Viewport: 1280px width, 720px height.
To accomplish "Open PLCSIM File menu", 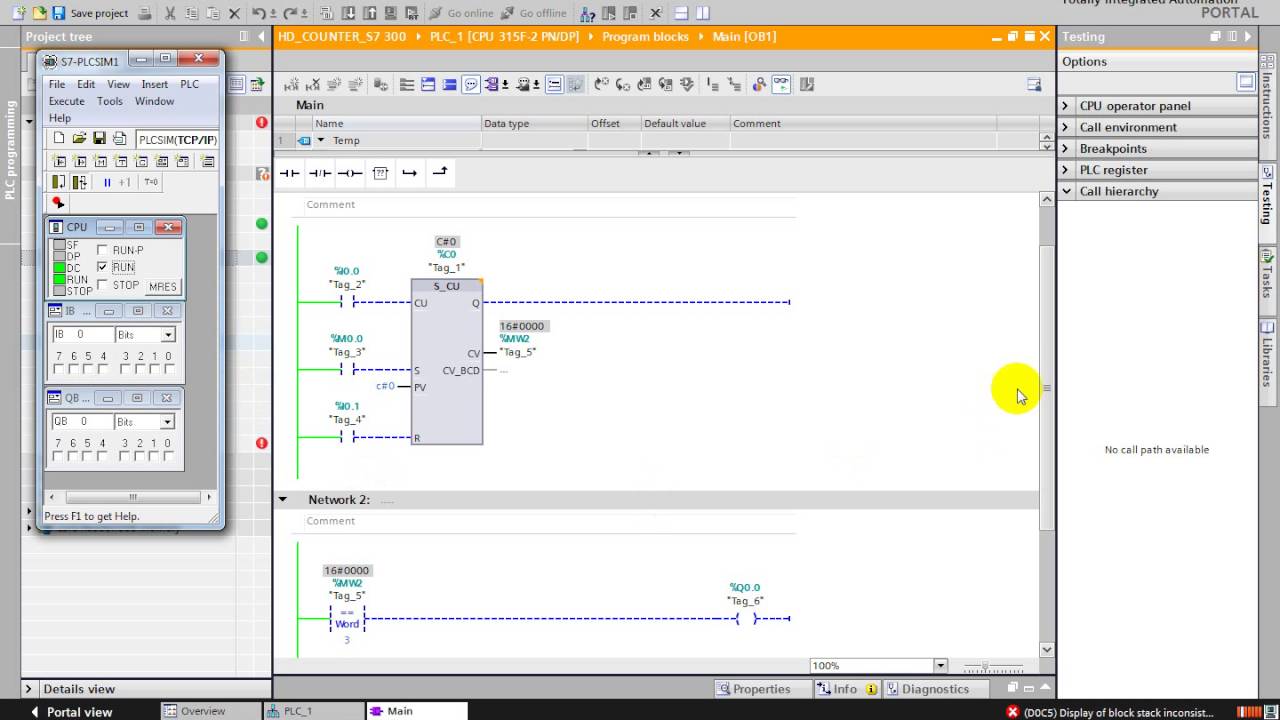I will click(57, 85).
